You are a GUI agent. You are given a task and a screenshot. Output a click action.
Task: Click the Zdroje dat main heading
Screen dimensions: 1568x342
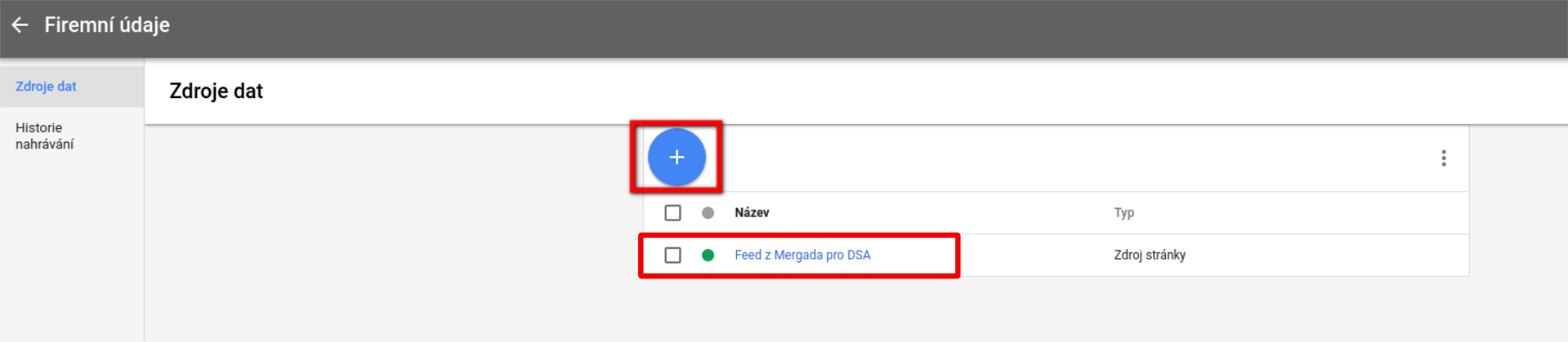216,91
